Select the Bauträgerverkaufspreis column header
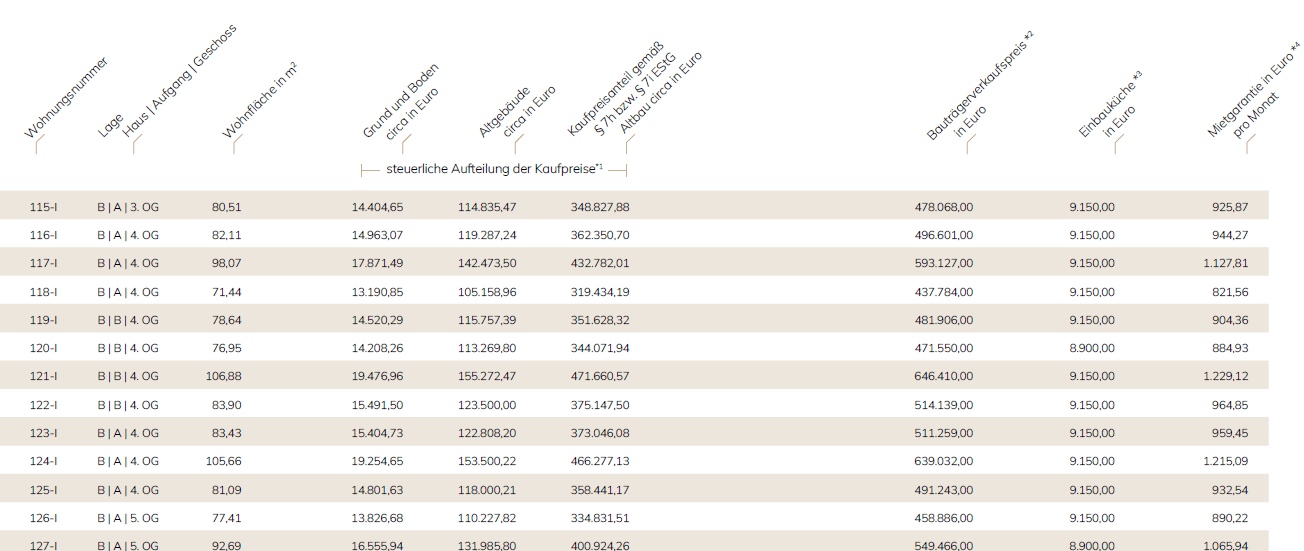 pos(980,88)
